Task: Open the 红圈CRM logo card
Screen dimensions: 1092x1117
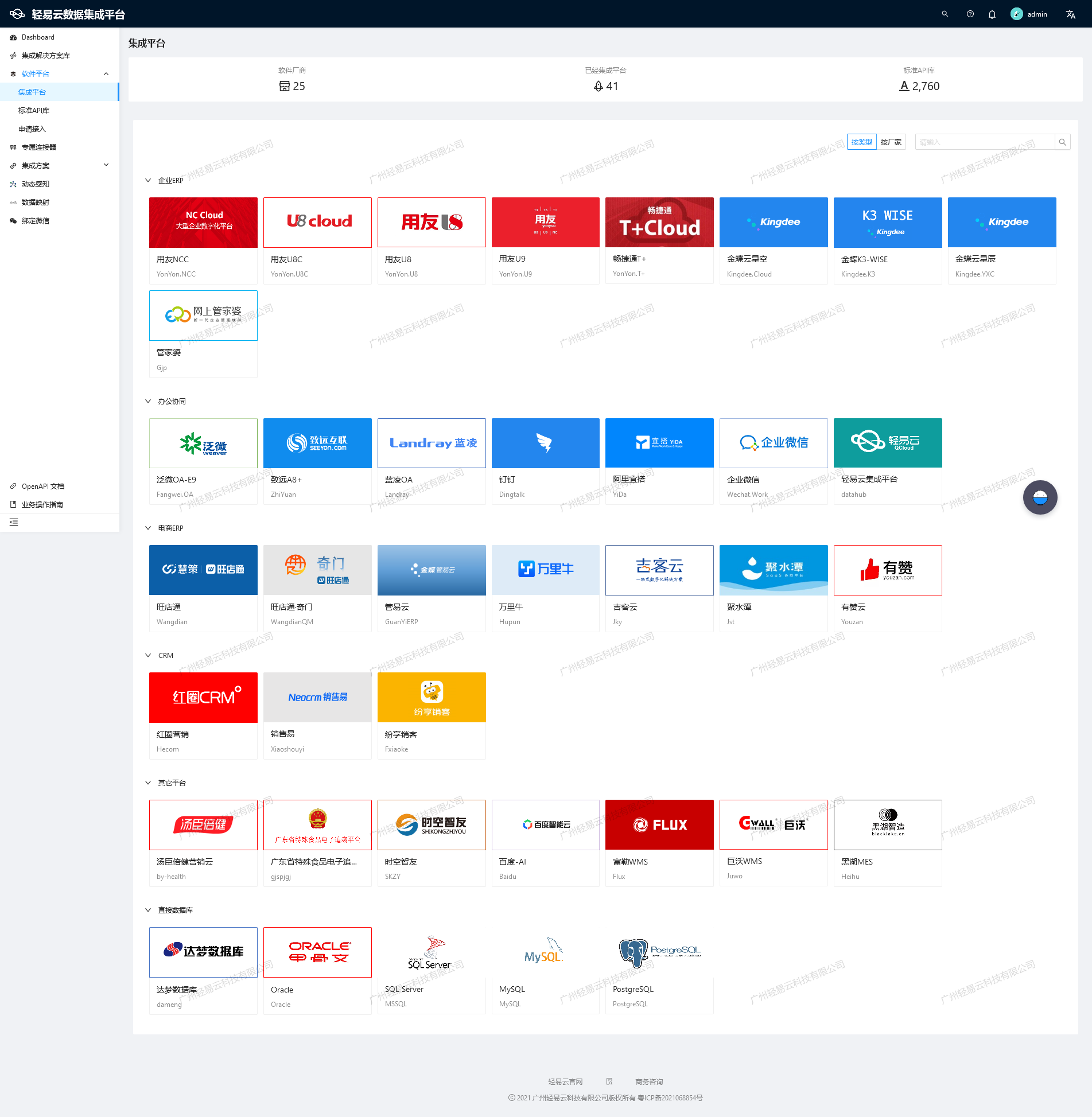Action: pyautogui.click(x=203, y=697)
